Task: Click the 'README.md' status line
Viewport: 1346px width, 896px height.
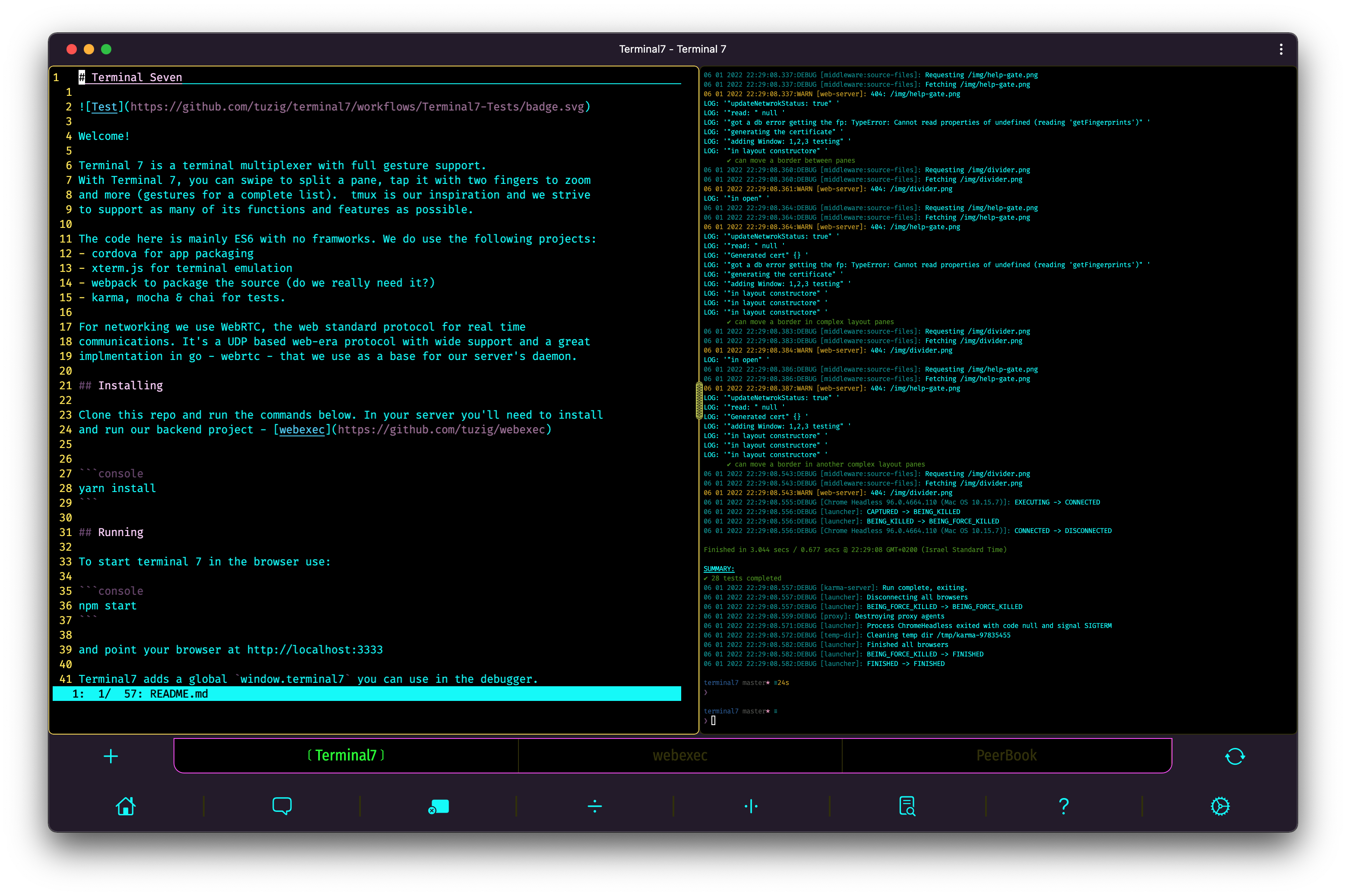Action: [367, 694]
